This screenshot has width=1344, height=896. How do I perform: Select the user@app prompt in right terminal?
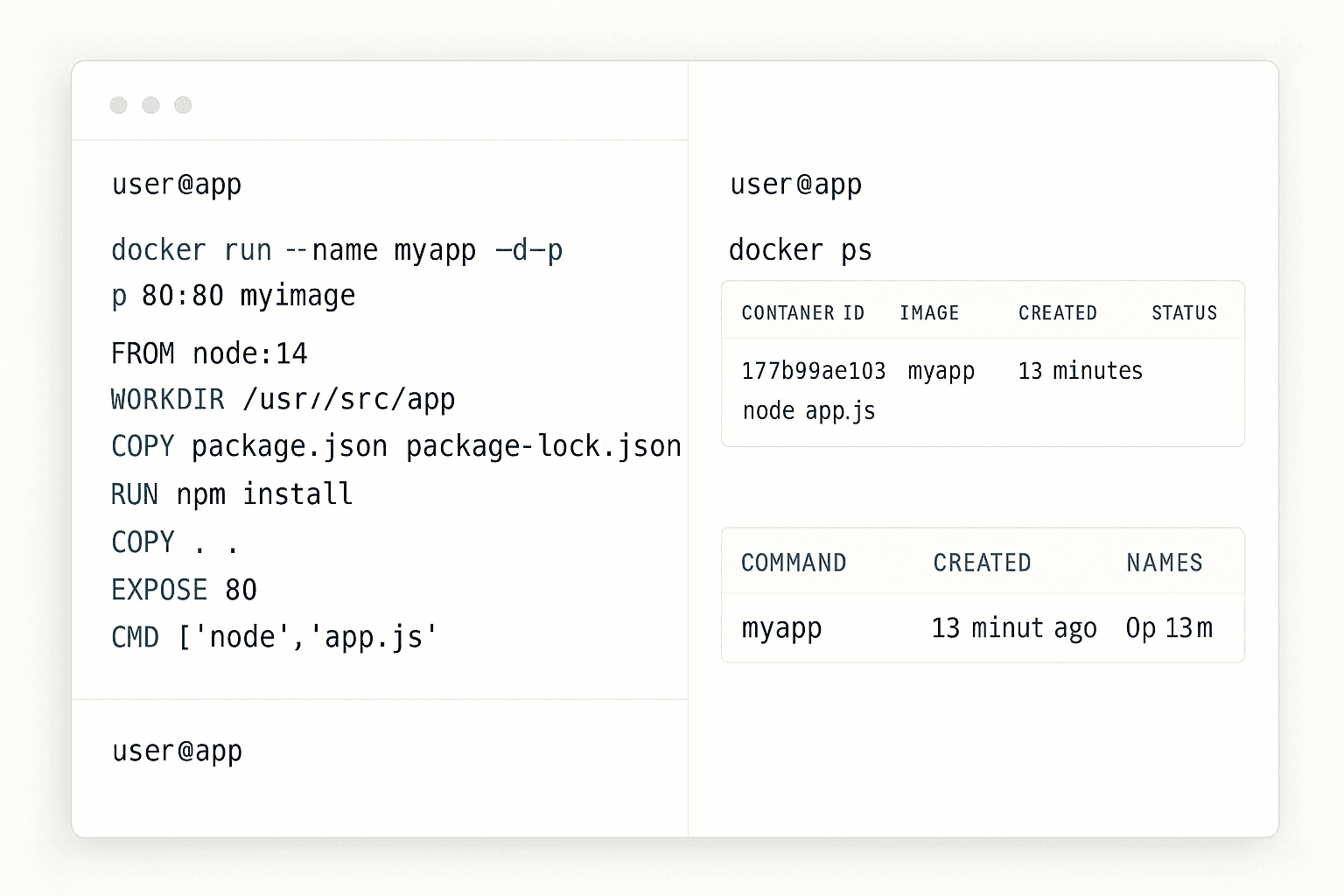tap(795, 185)
